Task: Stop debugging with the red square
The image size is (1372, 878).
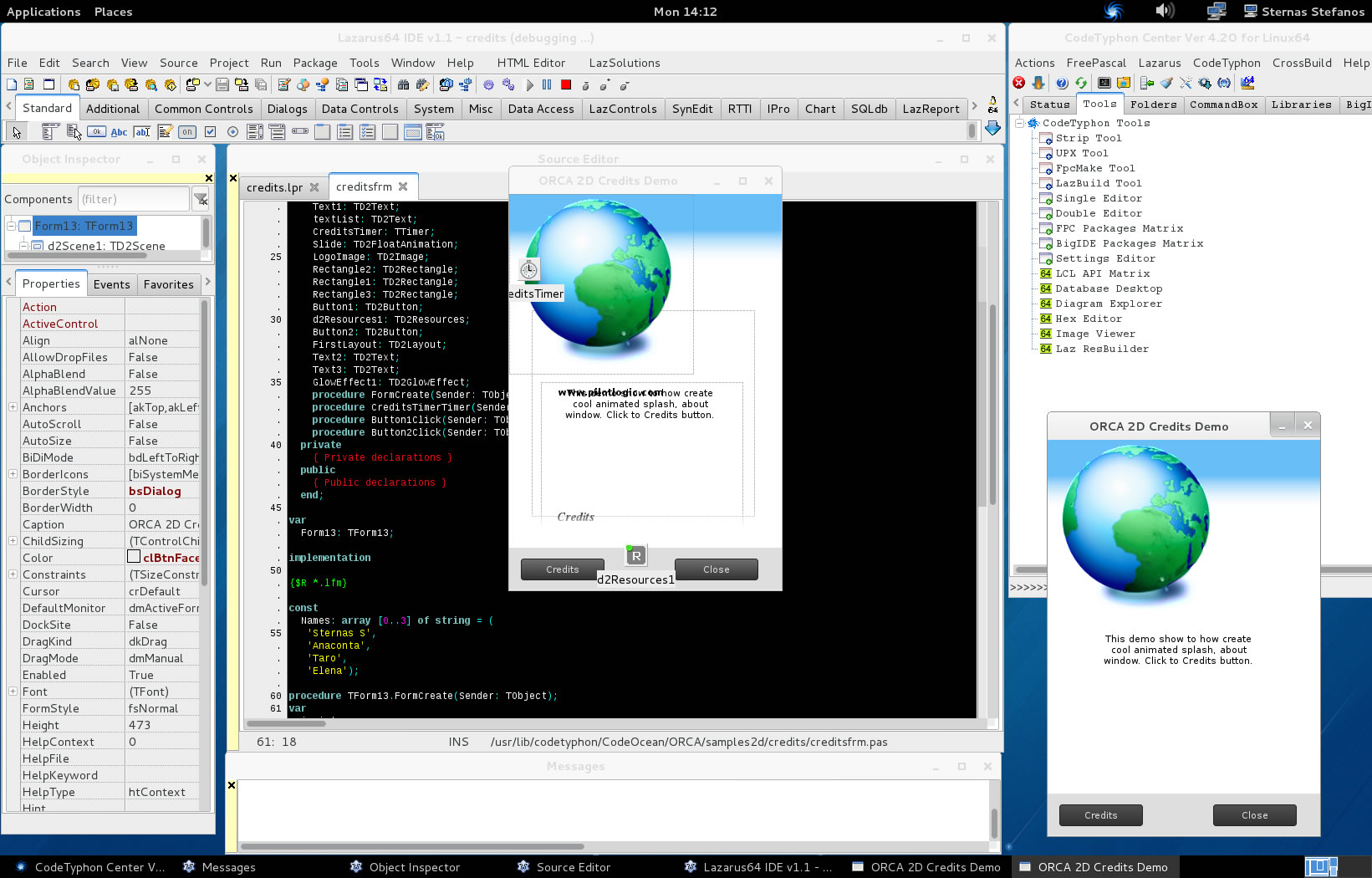Action: click(566, 84)
